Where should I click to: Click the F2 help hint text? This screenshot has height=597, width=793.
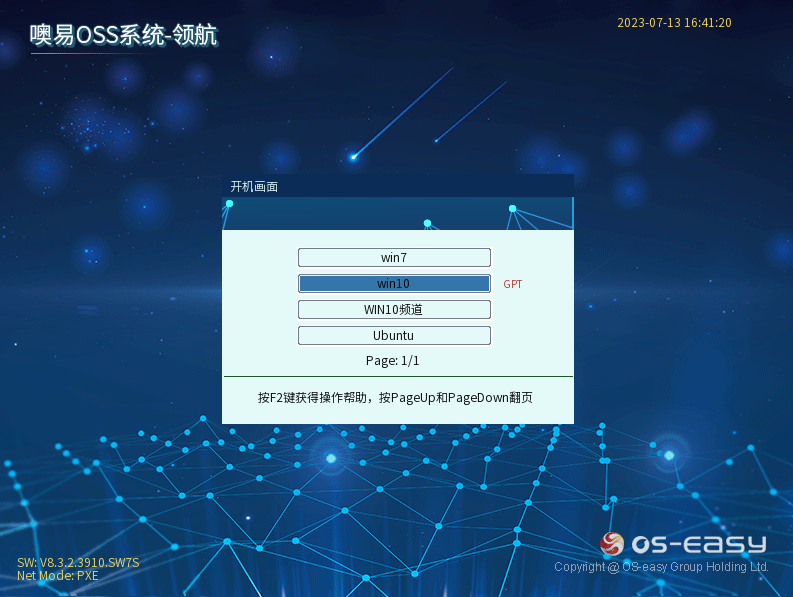click(395, 398)
